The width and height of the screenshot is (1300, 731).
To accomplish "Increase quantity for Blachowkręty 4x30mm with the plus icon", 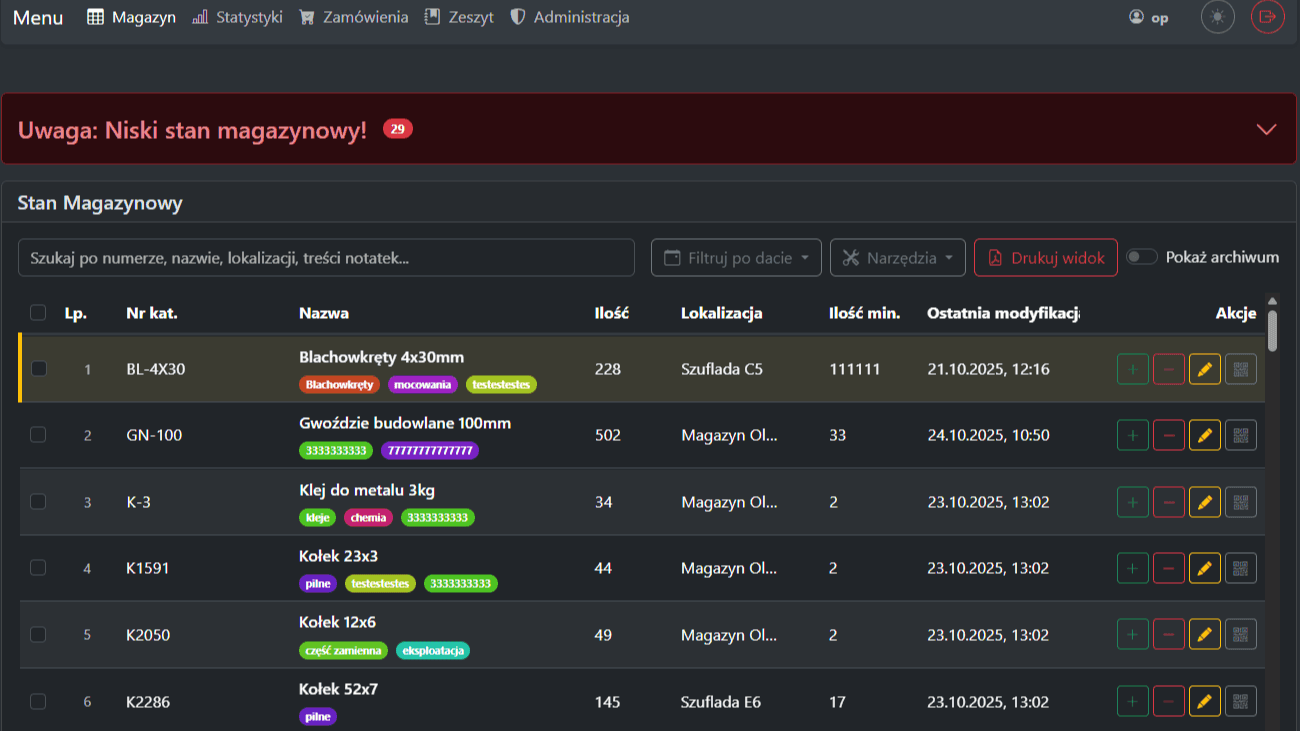I will 1132,369.
